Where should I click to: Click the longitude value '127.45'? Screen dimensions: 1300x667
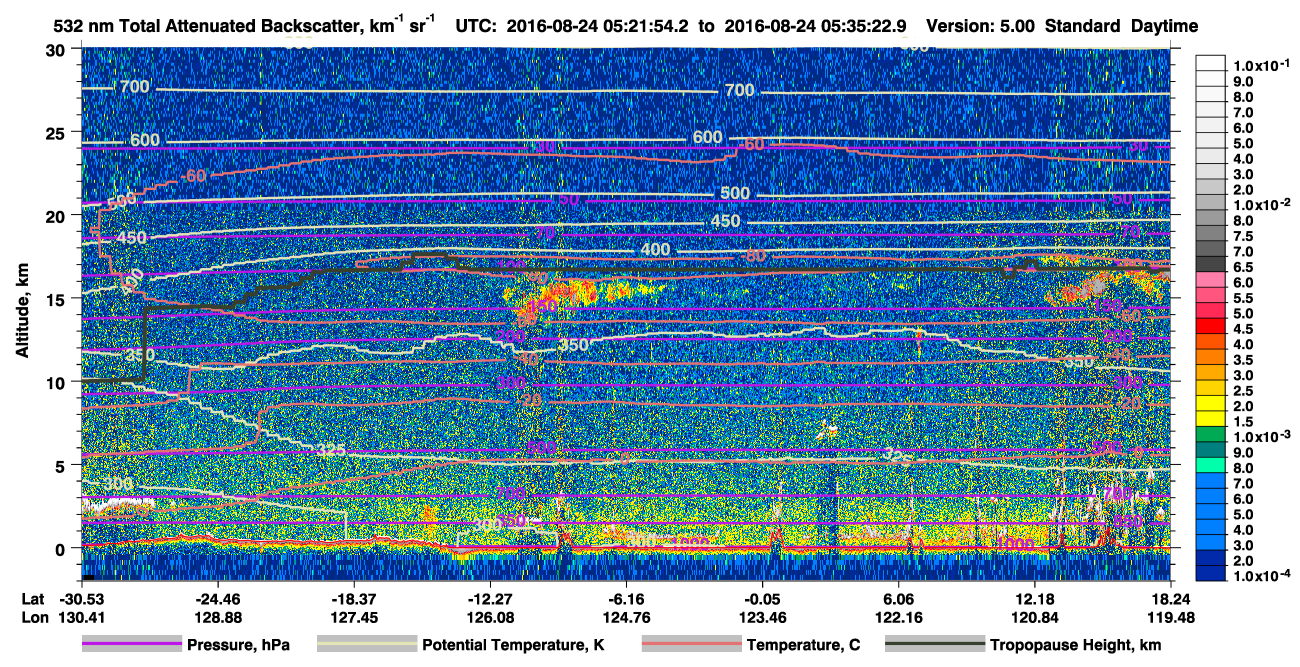[x=353, y=617]
